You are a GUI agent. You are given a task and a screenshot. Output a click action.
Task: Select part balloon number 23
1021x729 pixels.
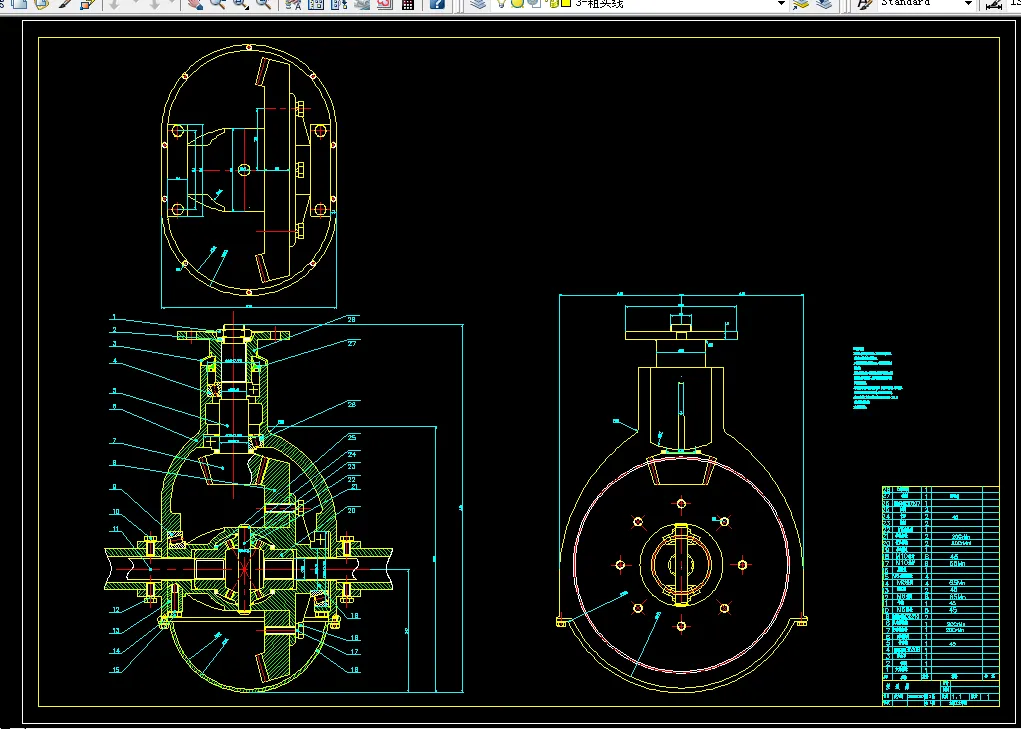(352, 466)
